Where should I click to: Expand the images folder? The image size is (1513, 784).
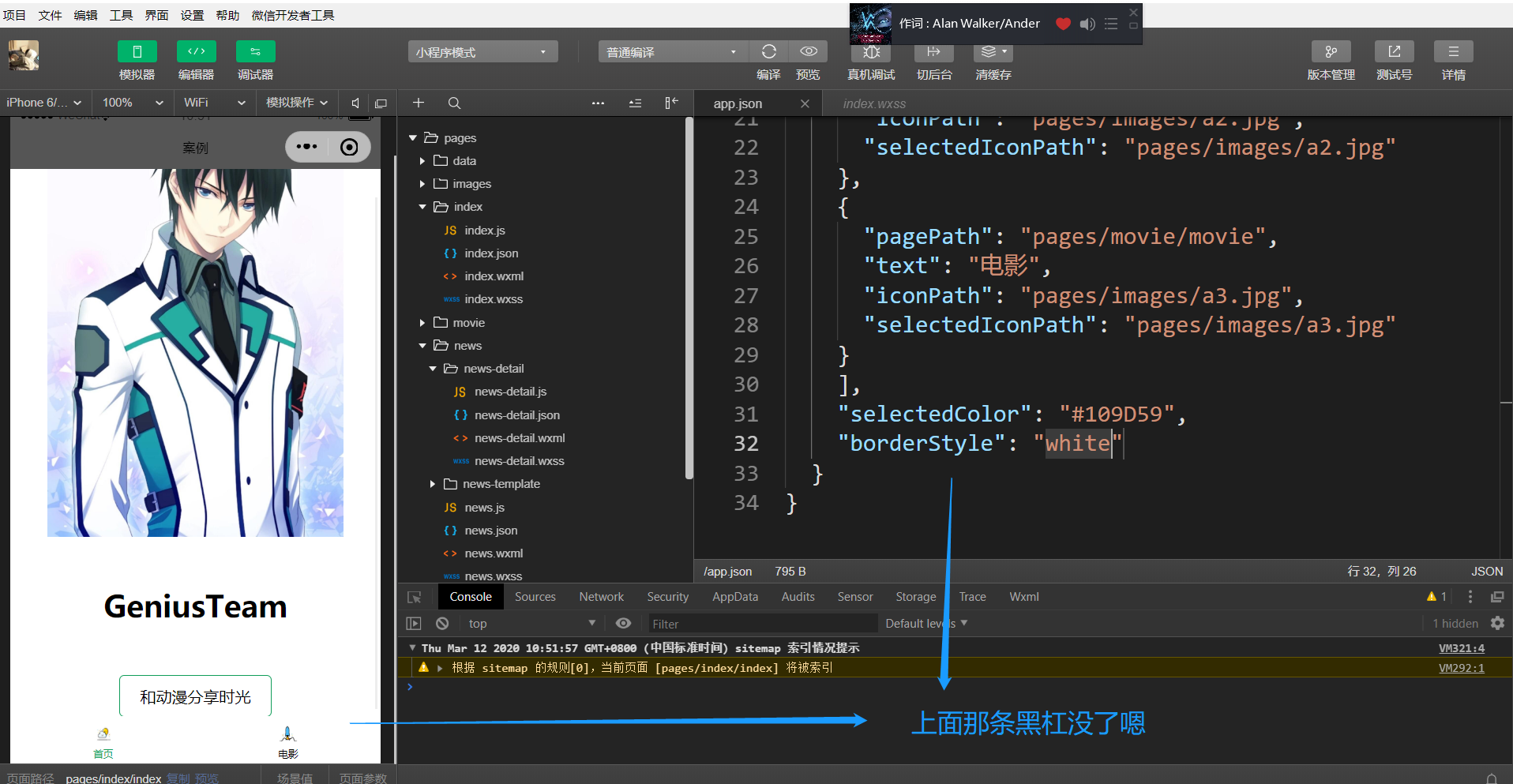pyautogui.click(x=422, y=184)
